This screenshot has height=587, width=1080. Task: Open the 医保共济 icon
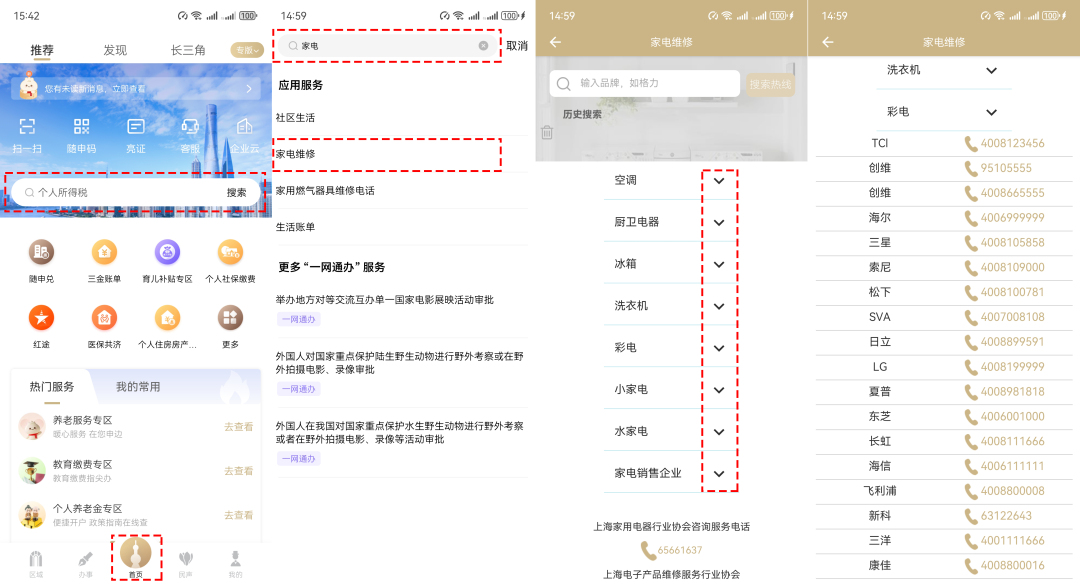click(104, 319)
